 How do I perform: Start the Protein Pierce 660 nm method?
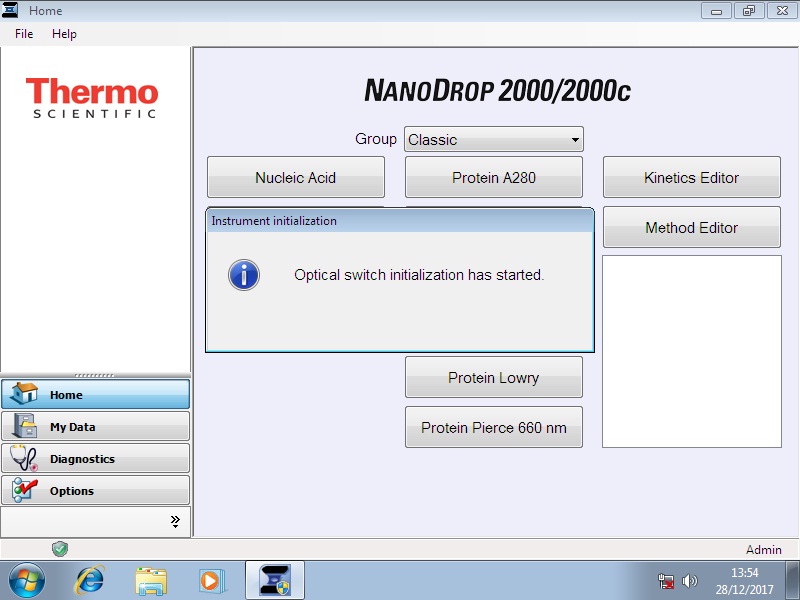pyautogui.click(x=493, y=427)
